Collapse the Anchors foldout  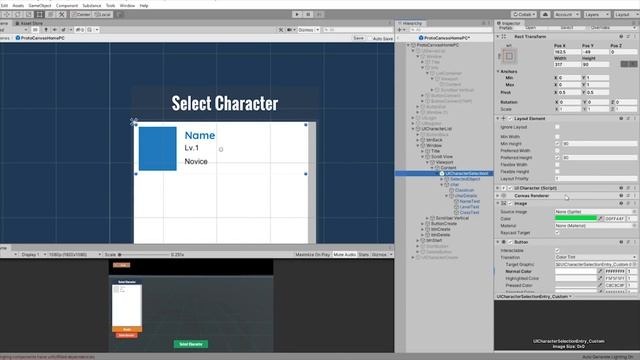coord(498,71)
